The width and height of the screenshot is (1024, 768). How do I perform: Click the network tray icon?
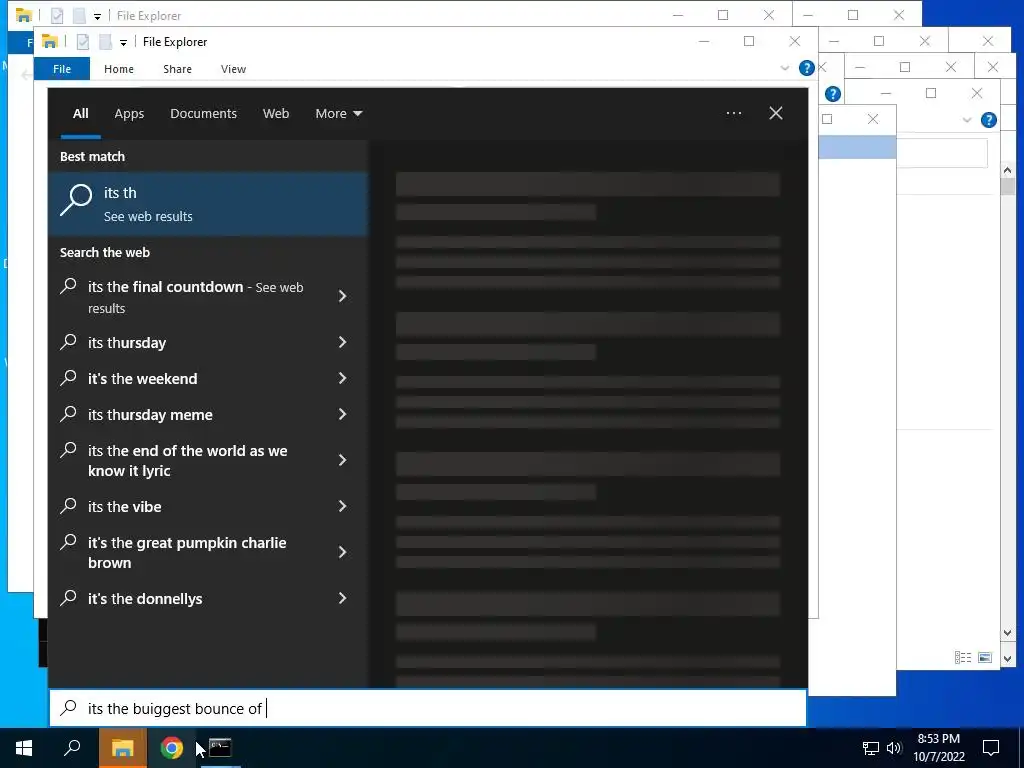click(x=871, y=748)
